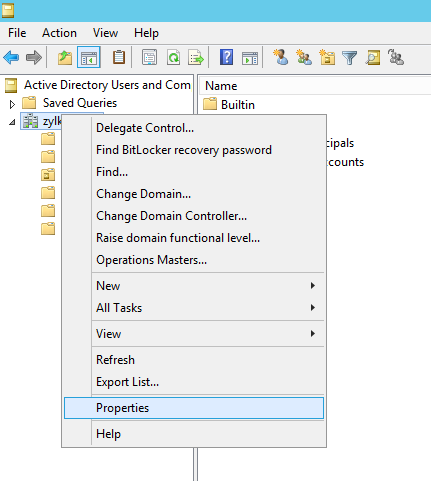Click the blue Back arrow toolbar icon
The width and height of the screenshot is (431, 481).
(x=11, y=58)
